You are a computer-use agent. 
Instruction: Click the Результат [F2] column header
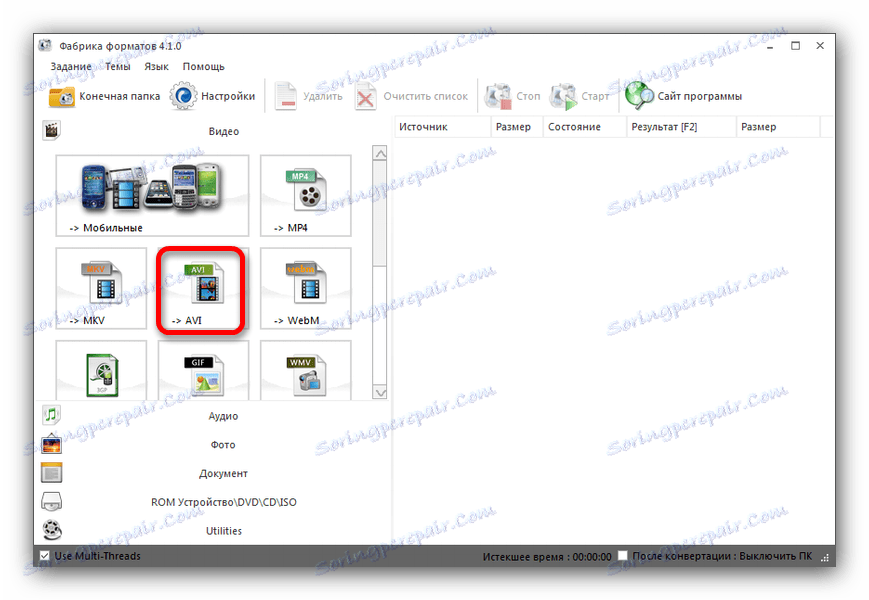tap(681, 127)
